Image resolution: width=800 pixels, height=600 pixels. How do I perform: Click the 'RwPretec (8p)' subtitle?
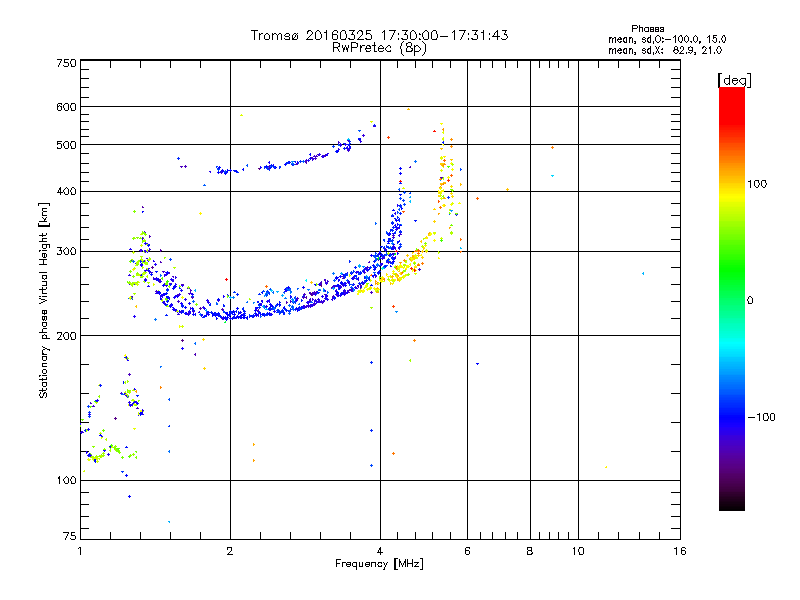click(x=379, y=48)
